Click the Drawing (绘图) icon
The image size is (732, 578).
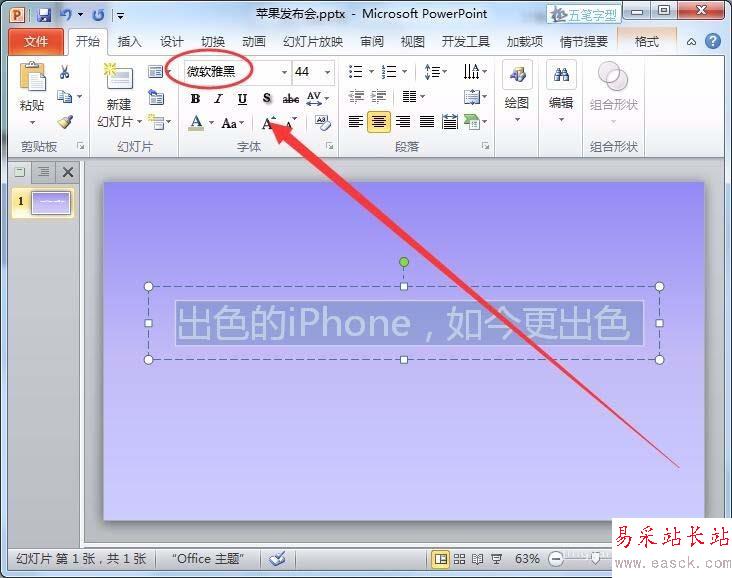[517, 74]
